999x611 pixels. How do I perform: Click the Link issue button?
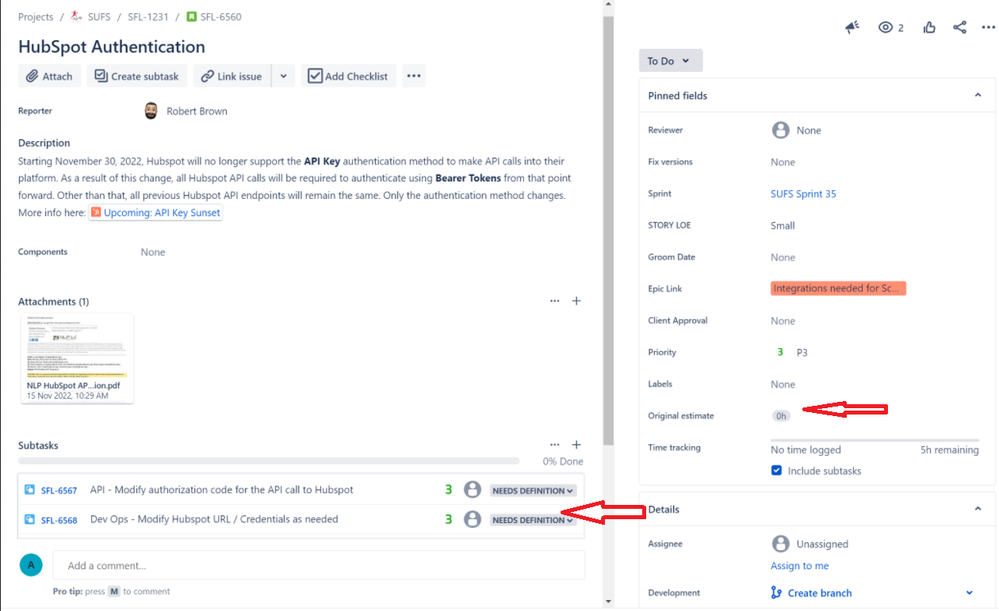[232, 76]
